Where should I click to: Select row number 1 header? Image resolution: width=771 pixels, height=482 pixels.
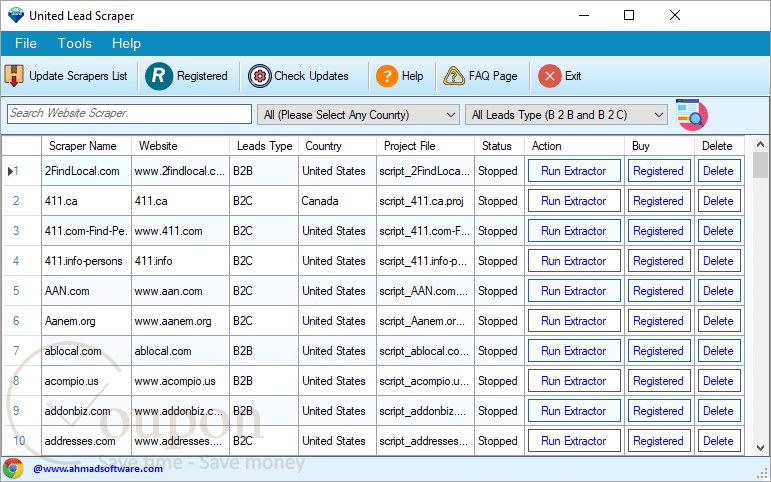[x=22, y=171]
